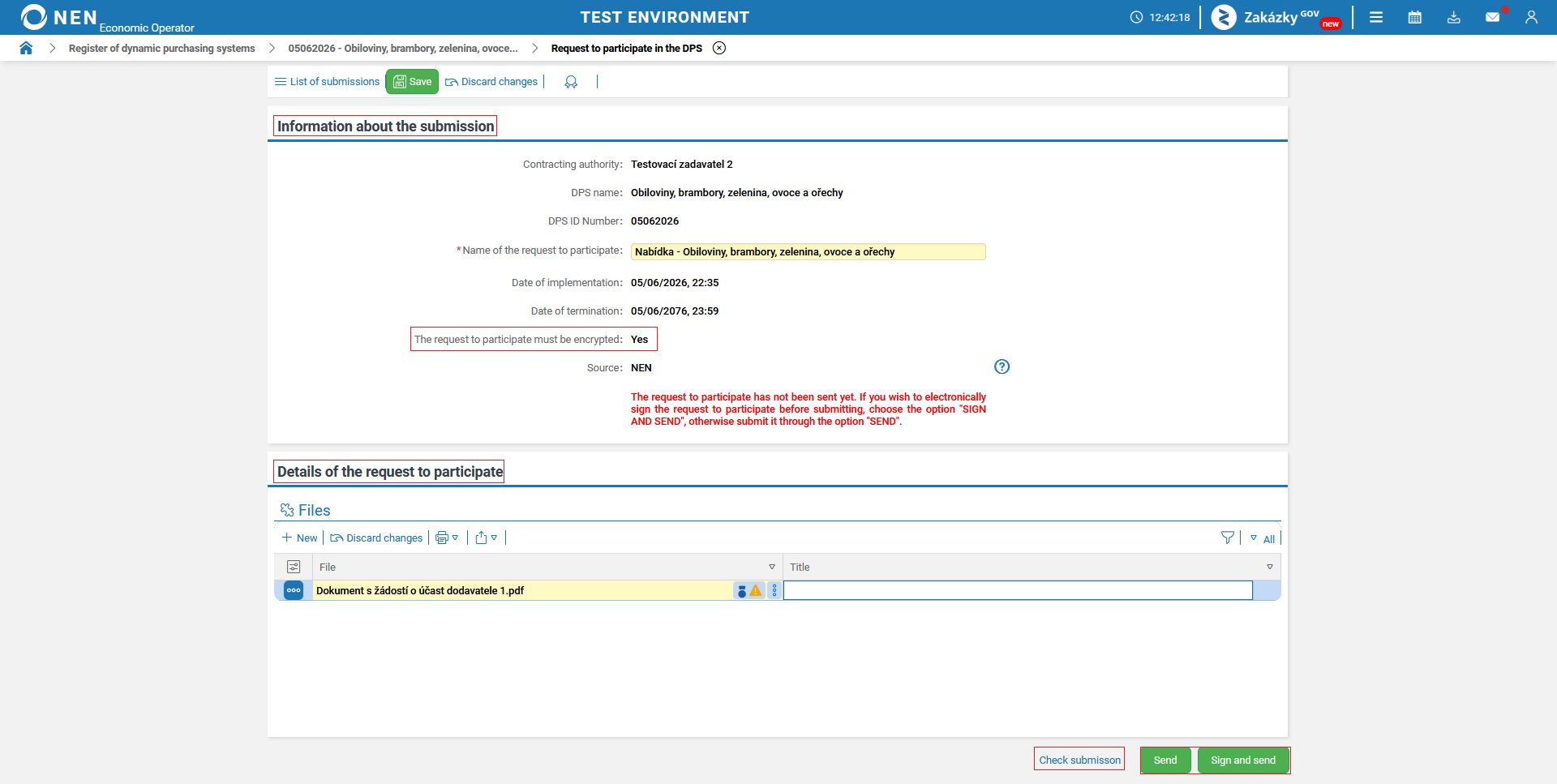Select Request to participate in the DPS breadcrumb
Image resolution: width=1557 pixels, height=784 pixels.
(627, 48)
